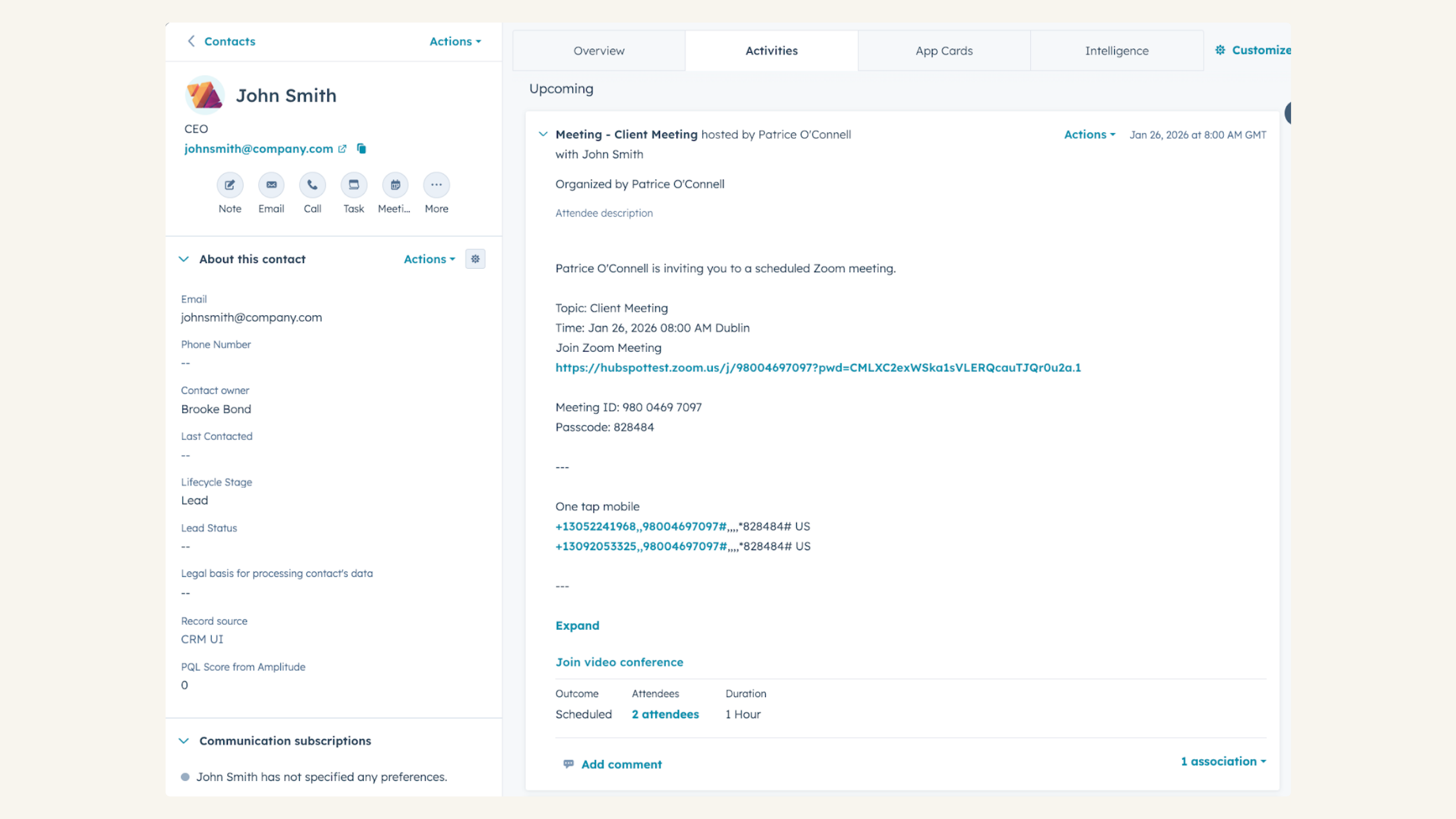Switch to the App Cards tab

click(943, 50)
